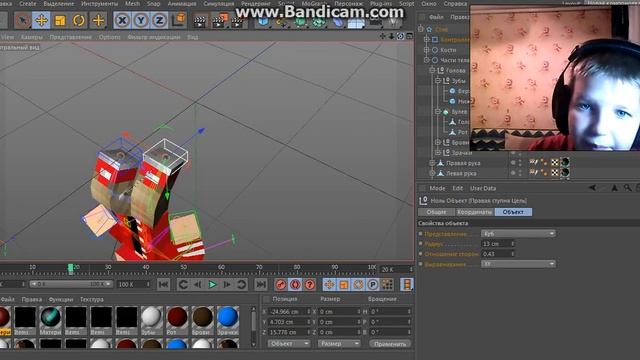Render to Picture Viewer icon
The image size is (640, 360).
click(x=219, y=21)
